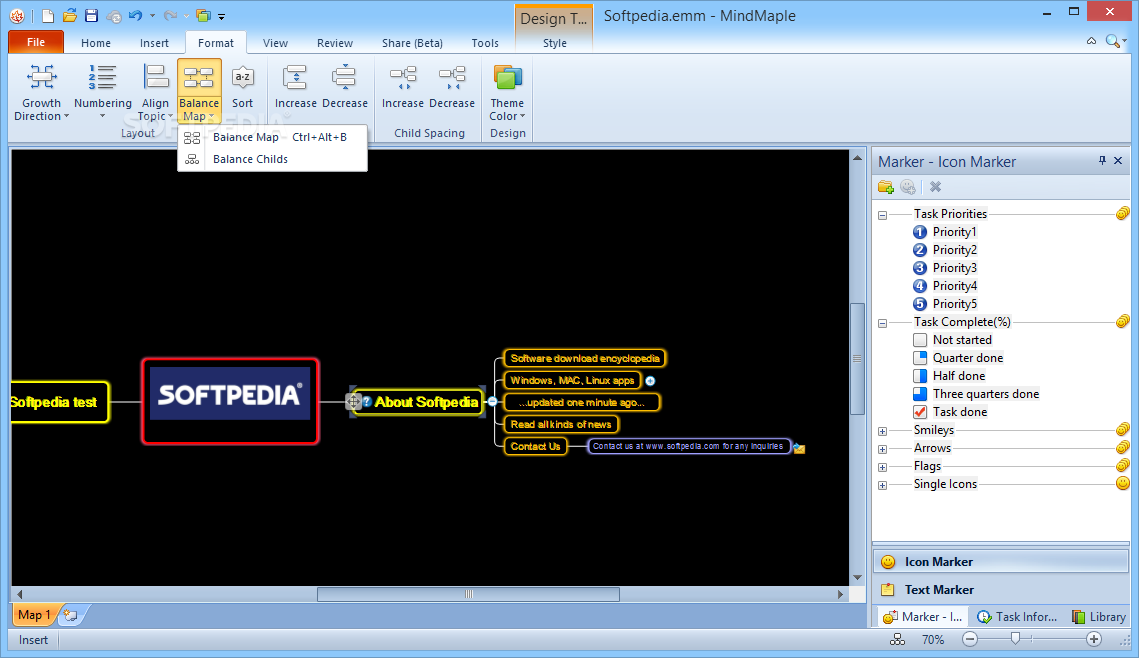
Task: Expand the Smileys marker group
Action: [x=883, y=431]
